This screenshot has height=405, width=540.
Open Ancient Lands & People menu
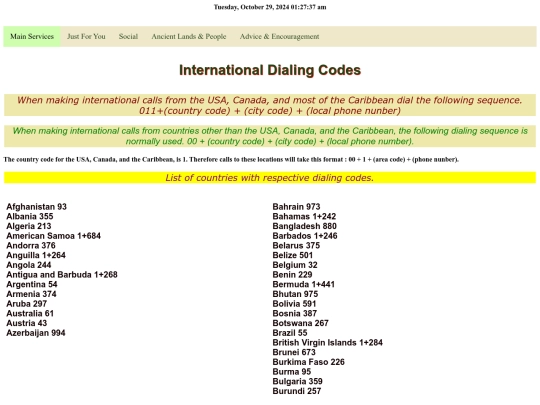point(189,37)
